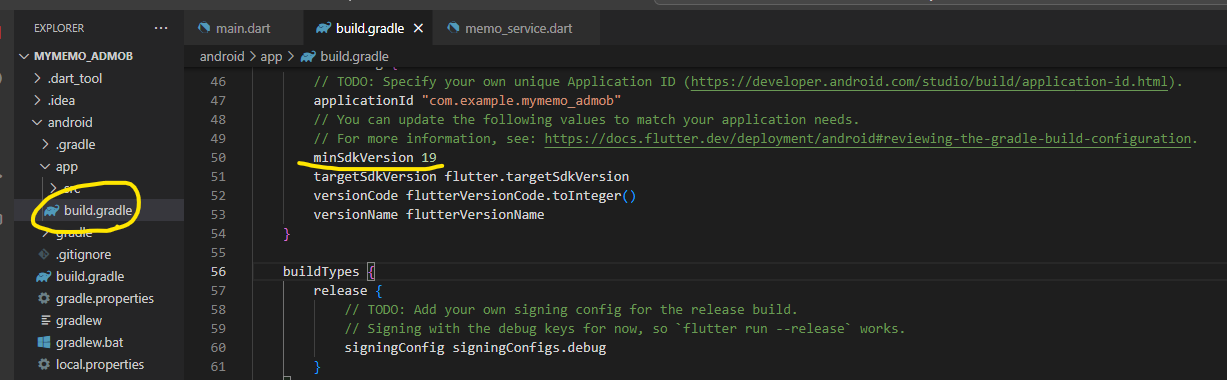The width and height of the screenshot is (1227, 380).
Task: Click signingConfigs.debug value text
Action: (529, 347)
